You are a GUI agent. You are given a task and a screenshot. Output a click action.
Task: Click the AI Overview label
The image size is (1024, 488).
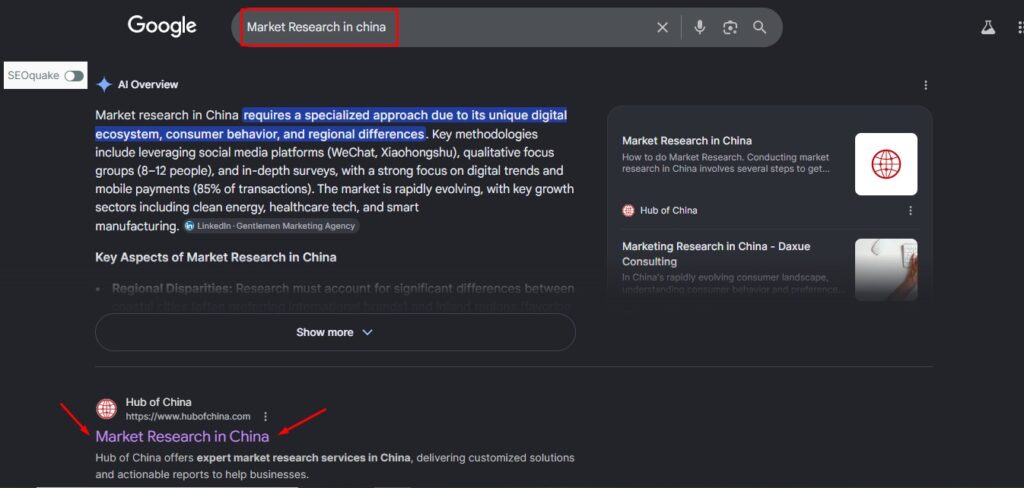click(148, 84)
